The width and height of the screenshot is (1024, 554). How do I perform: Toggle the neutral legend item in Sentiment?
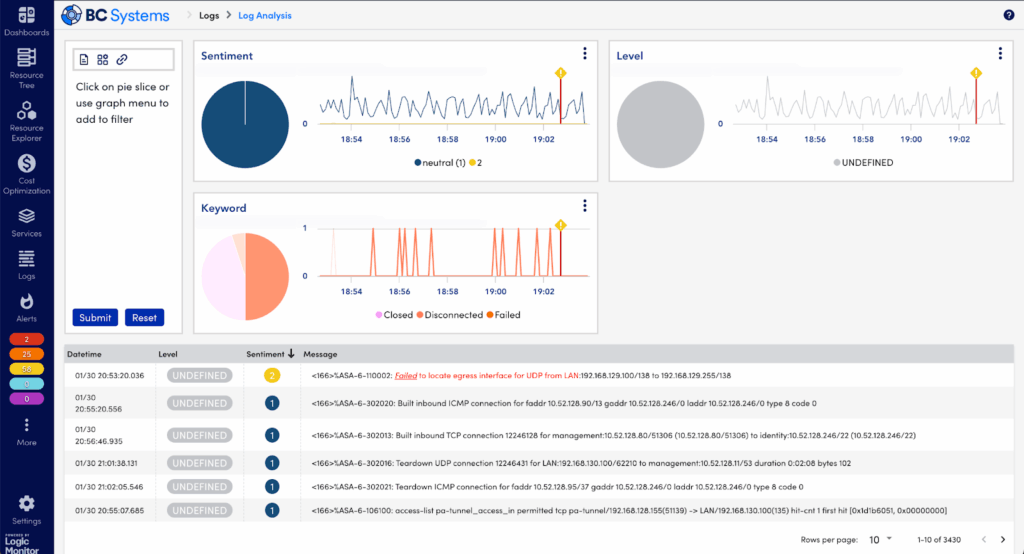click(x=440, y=163)
